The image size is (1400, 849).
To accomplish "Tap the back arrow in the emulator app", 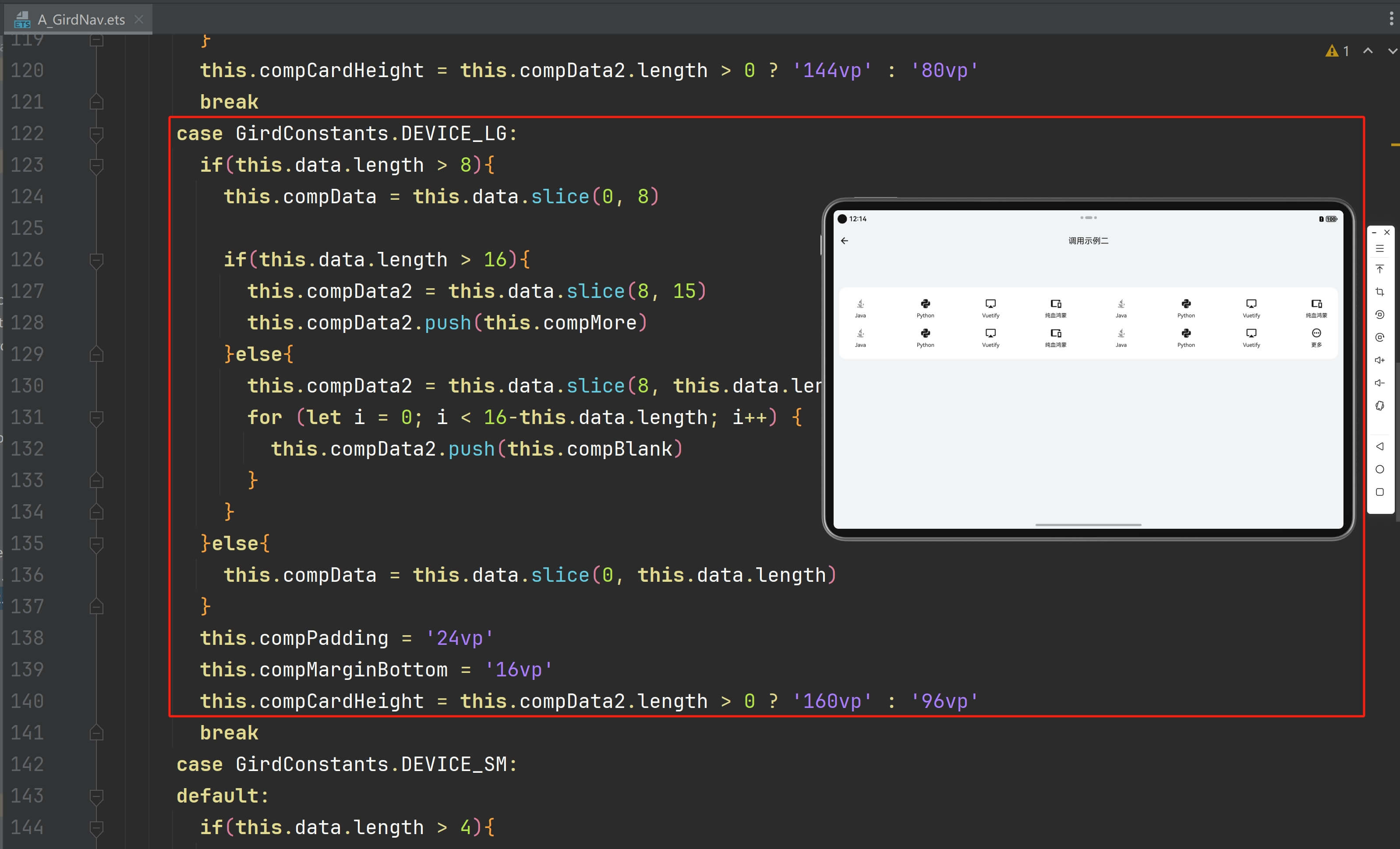I will click(844, 241).
